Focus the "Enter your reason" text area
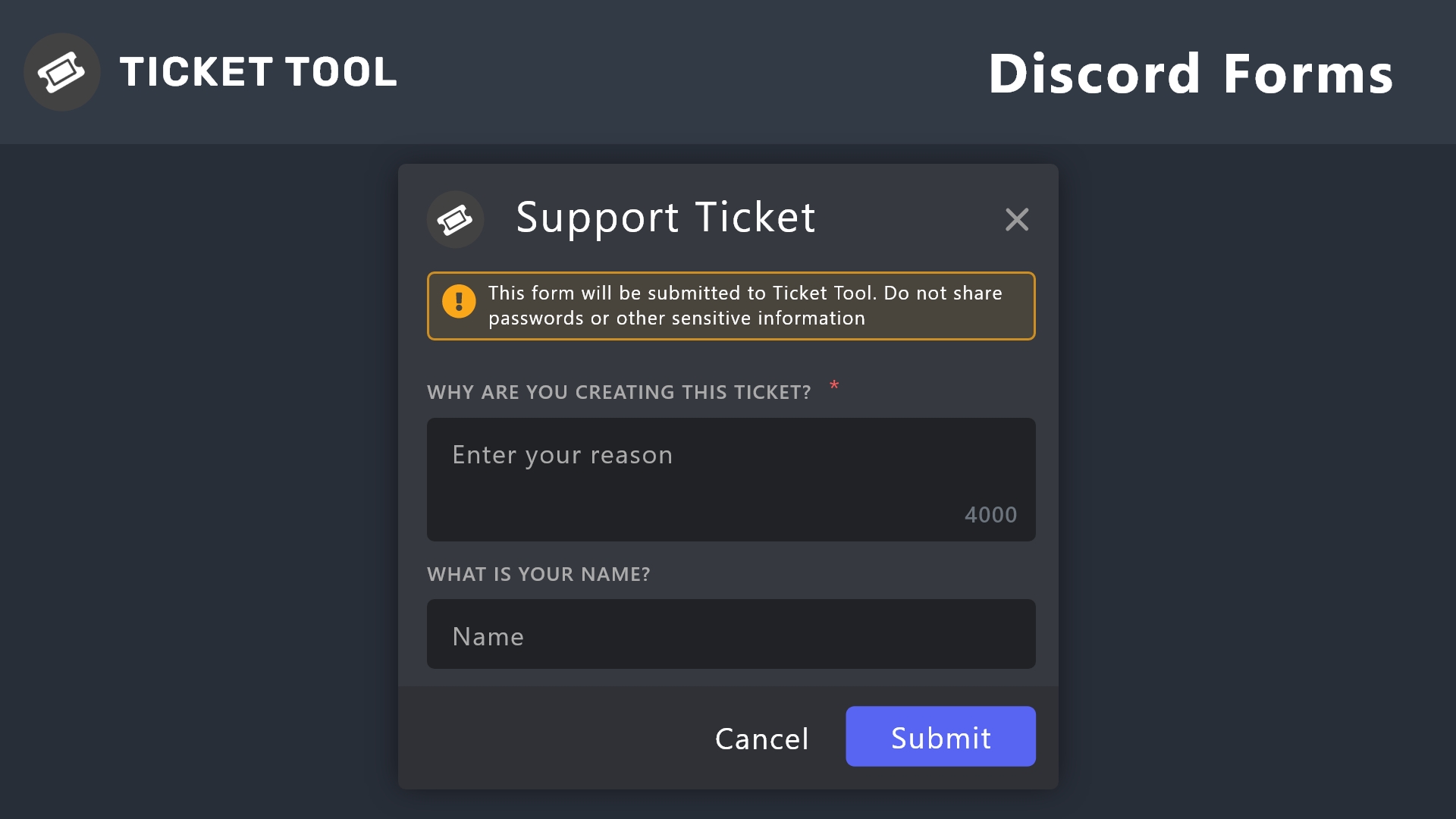This screenshot has height=819, width=1456. tap(730, 479)
